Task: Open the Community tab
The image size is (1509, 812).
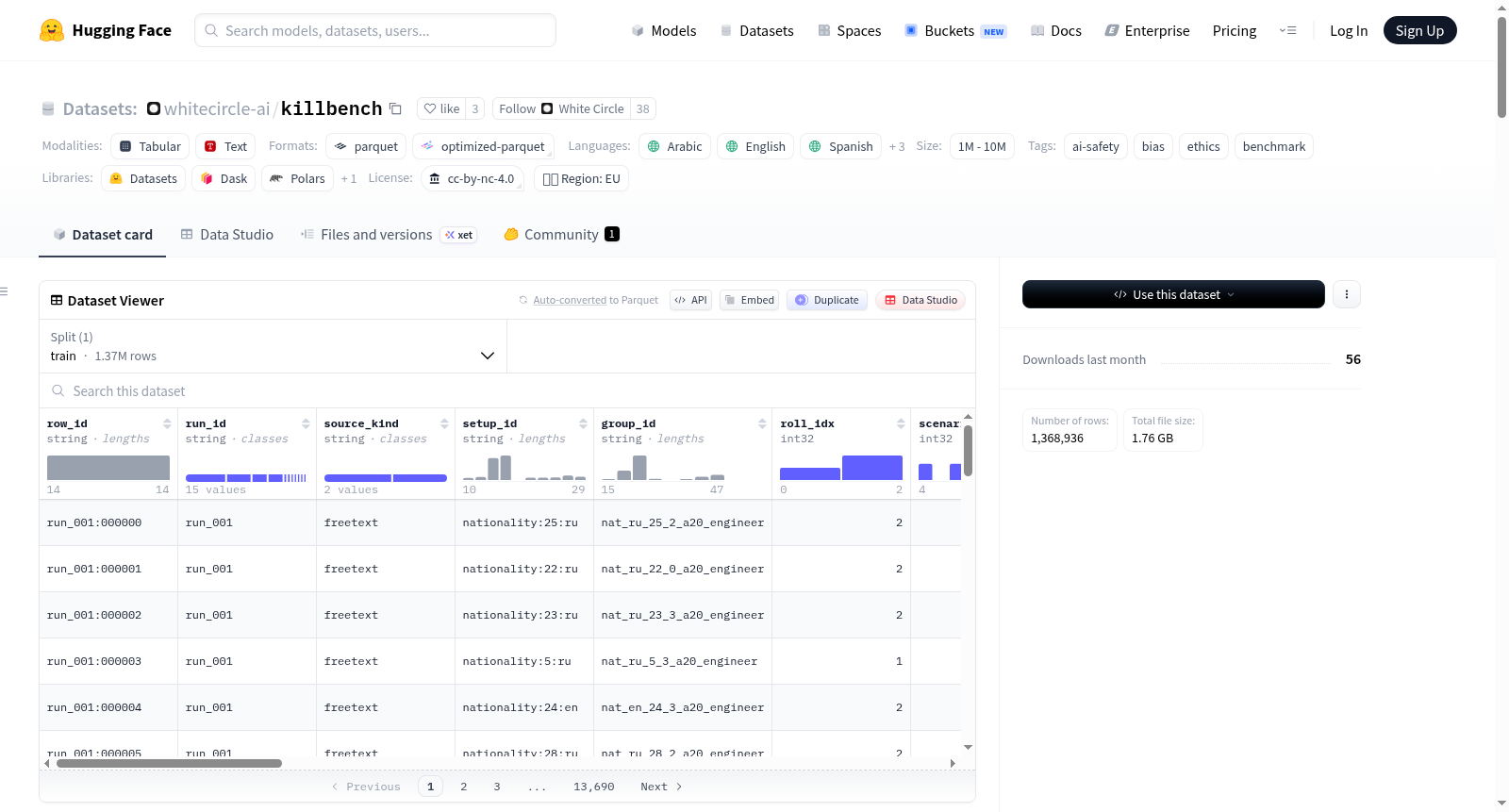Action: (561, 235)
